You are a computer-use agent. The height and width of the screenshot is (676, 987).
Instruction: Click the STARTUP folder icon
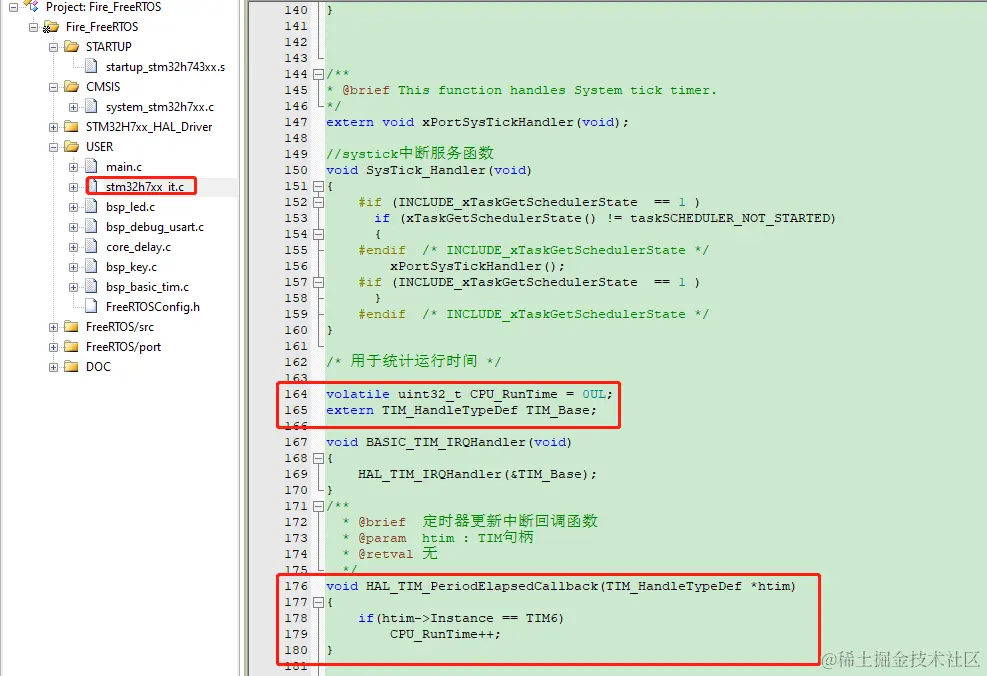(72, 47)
